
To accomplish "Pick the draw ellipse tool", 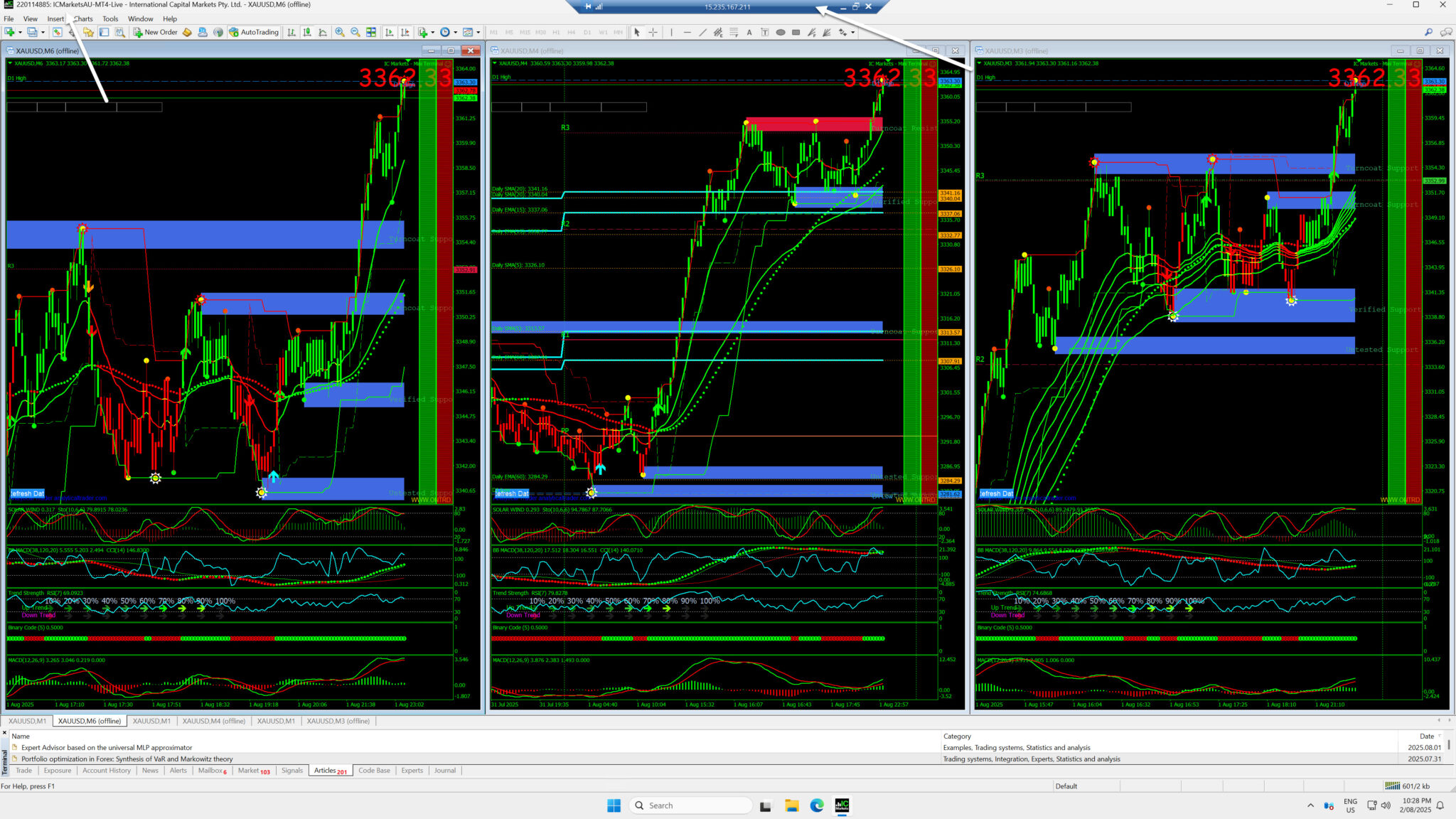I will 781,32.
